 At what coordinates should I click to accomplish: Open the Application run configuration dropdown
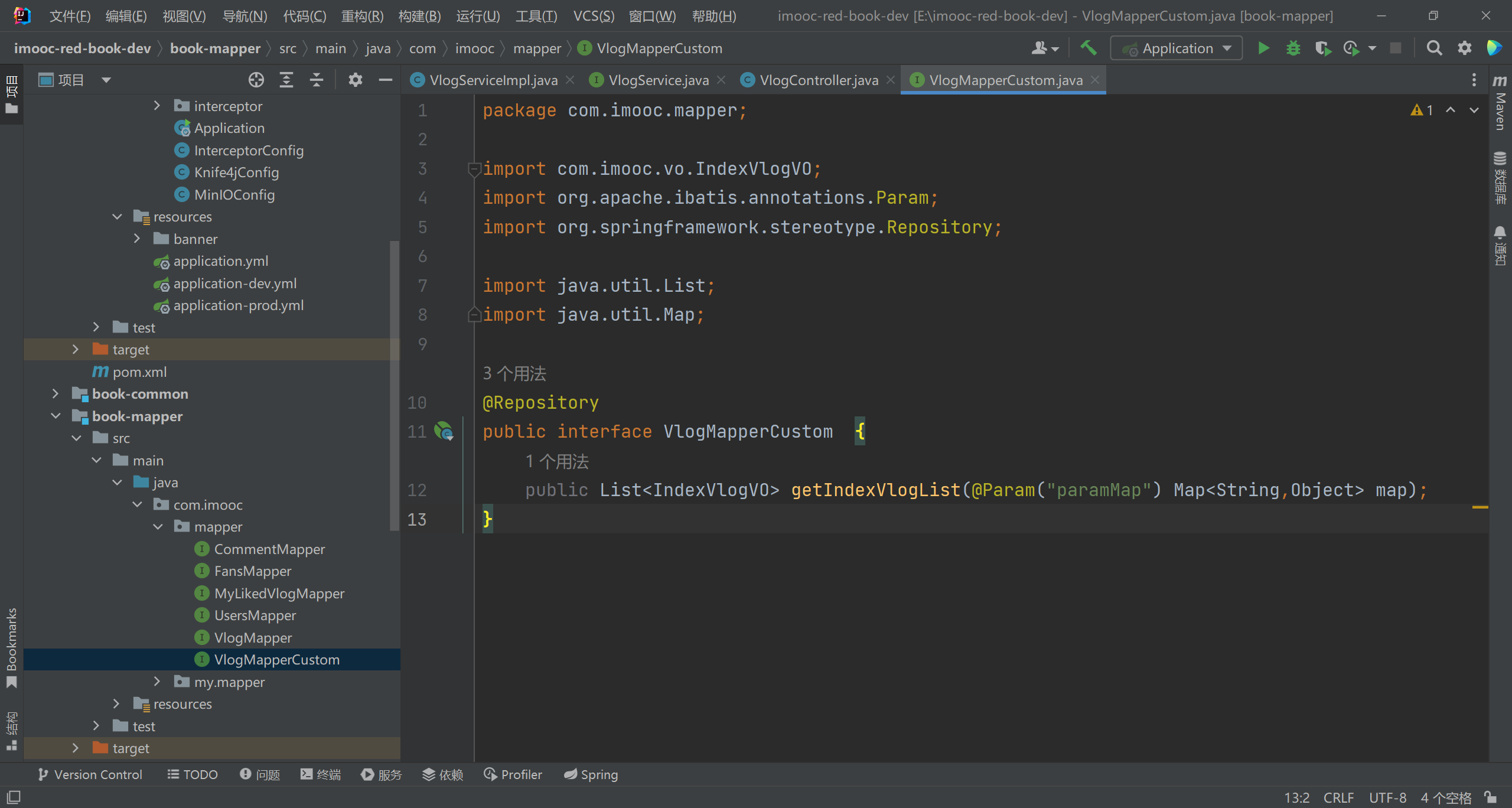pyautogui.click(x=1177, y=48)
